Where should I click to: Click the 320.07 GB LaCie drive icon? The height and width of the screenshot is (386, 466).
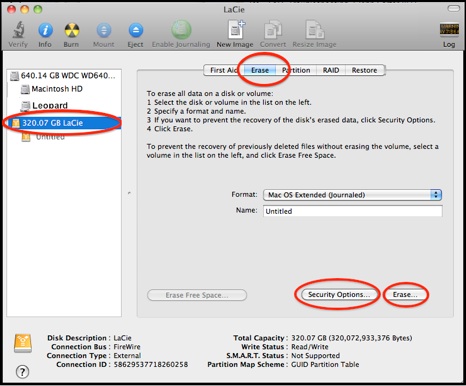[x=16, y=123]
